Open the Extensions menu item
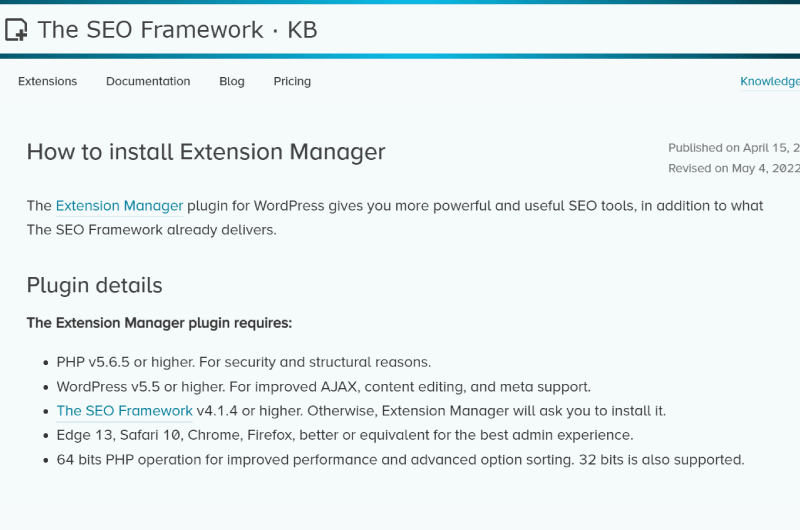 pos(47,81)
